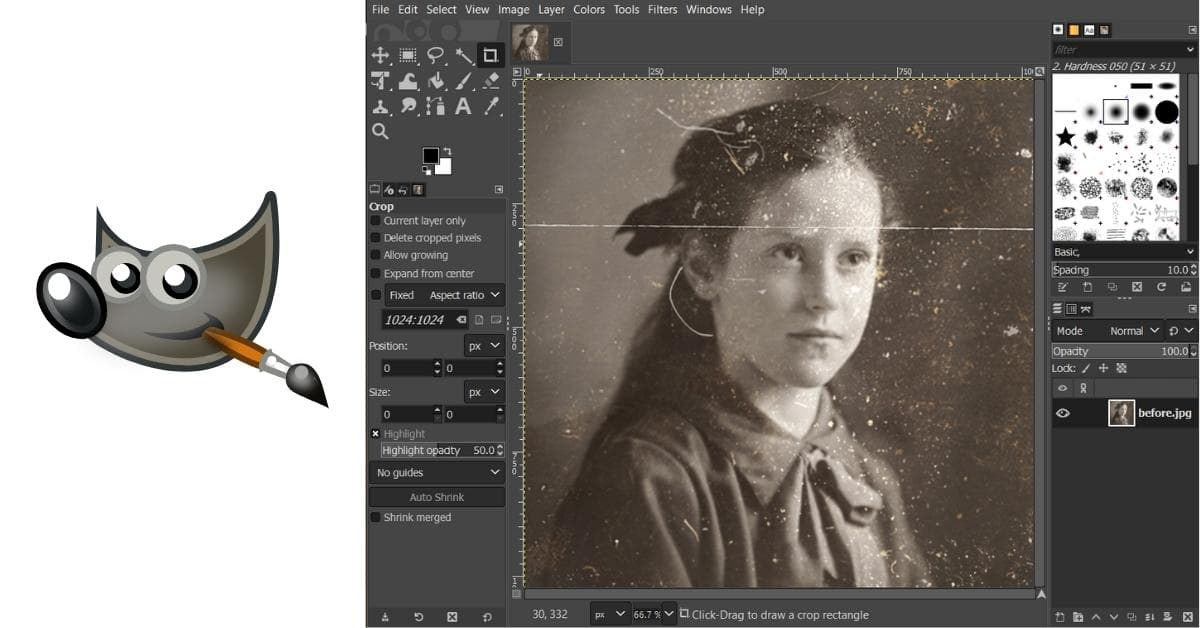Screen dimensions: 1200x628
Task: Raise layer with the up arrow icon
Action: point(1096,617)
